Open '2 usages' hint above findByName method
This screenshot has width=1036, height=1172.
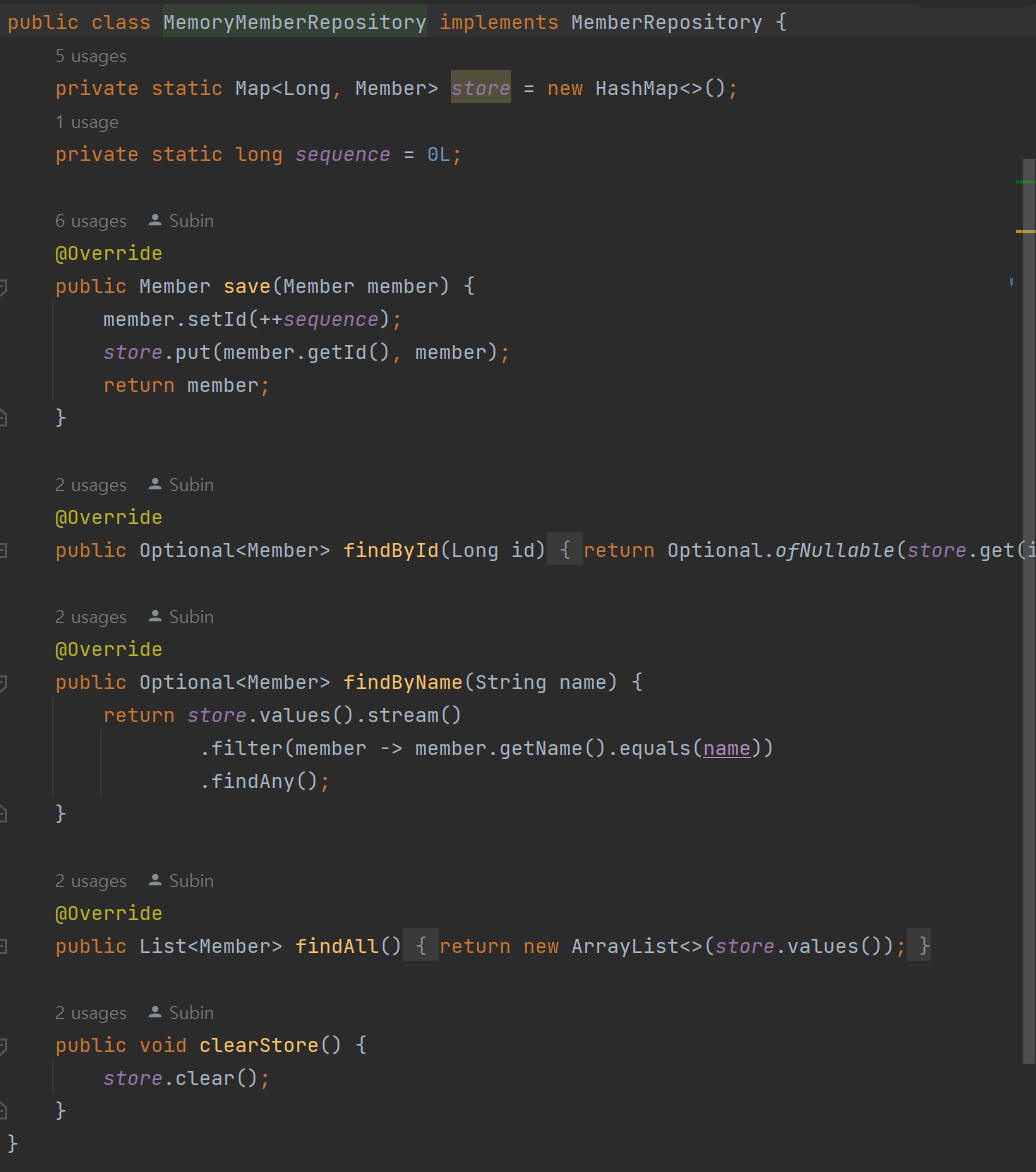(90, 617)
